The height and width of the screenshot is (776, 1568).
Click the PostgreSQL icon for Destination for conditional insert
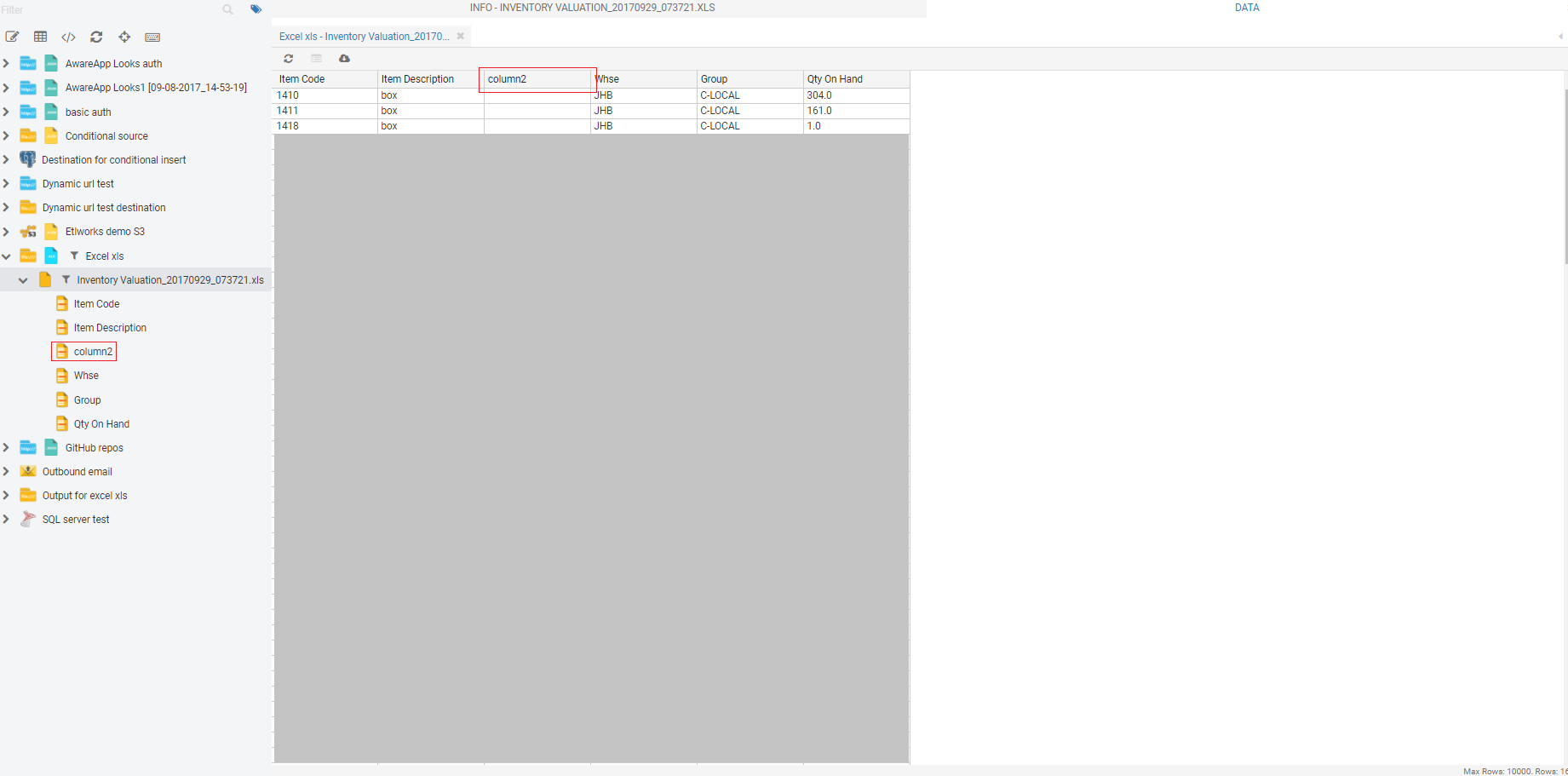(27, 159)
